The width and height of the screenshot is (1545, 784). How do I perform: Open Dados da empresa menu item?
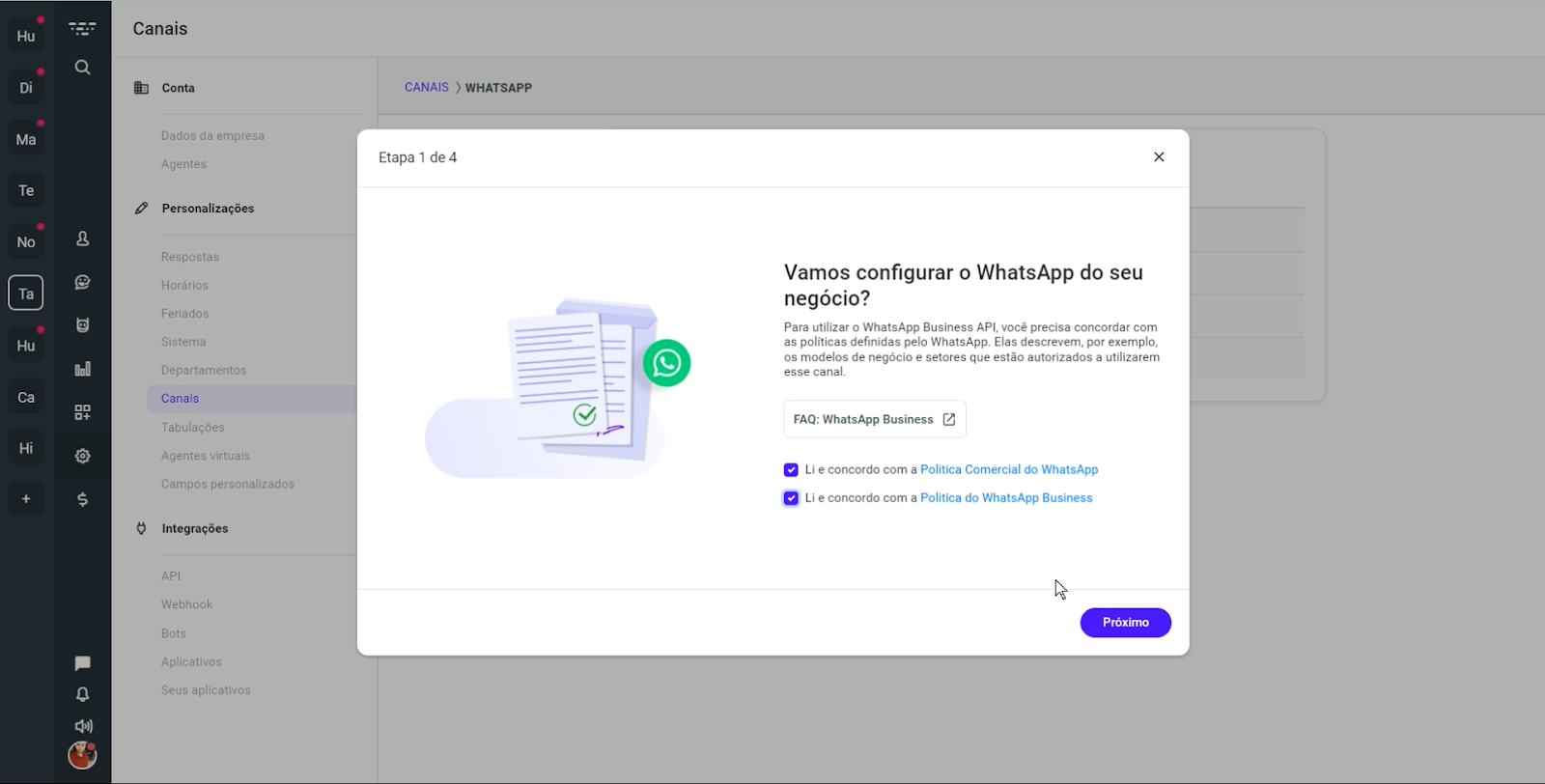click(x=212, y=136)
